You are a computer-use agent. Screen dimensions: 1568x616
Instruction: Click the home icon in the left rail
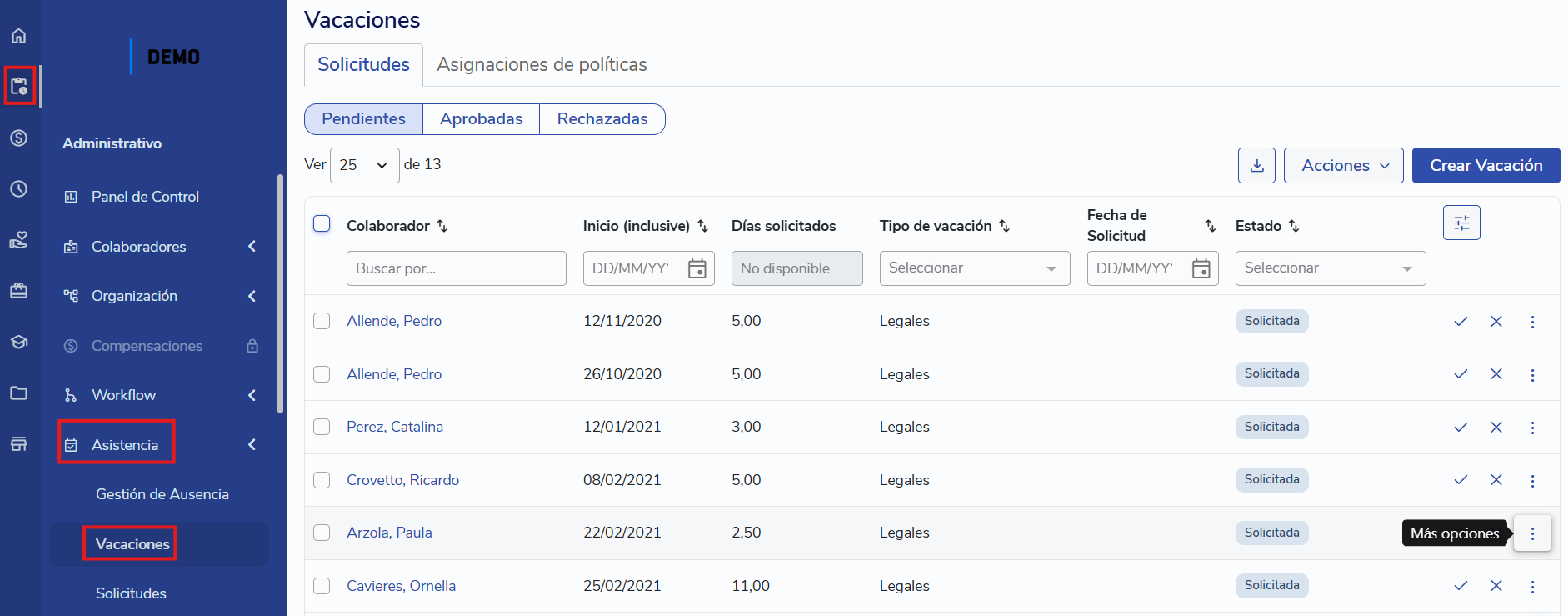click(x=18, y=36)
